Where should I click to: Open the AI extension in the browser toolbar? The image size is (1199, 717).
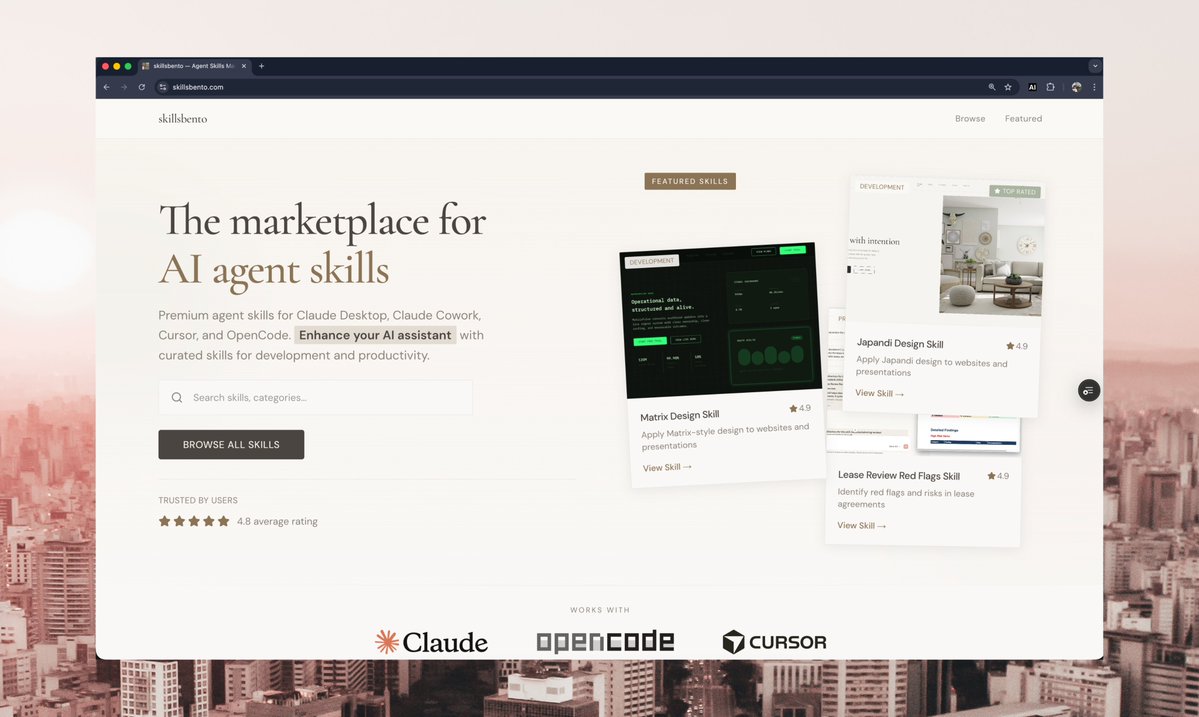point(1032,87)
